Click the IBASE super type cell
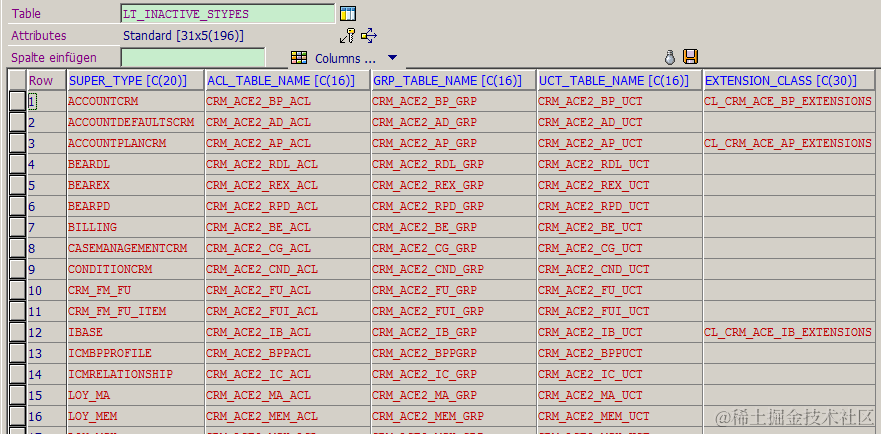Screen dimensions: 881x434 (135, 332)
